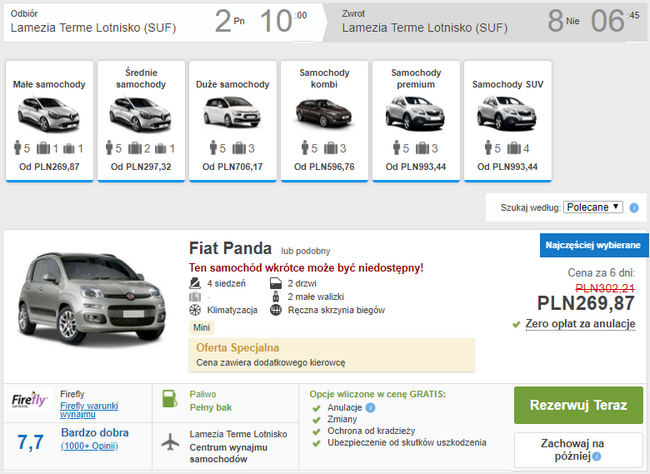Image resolution: width=650 pixels, height=474 pixels.
Task: Click checkmark beside Ubezpieczenie od skutków uszkodzenia
Action: point(317,443)
